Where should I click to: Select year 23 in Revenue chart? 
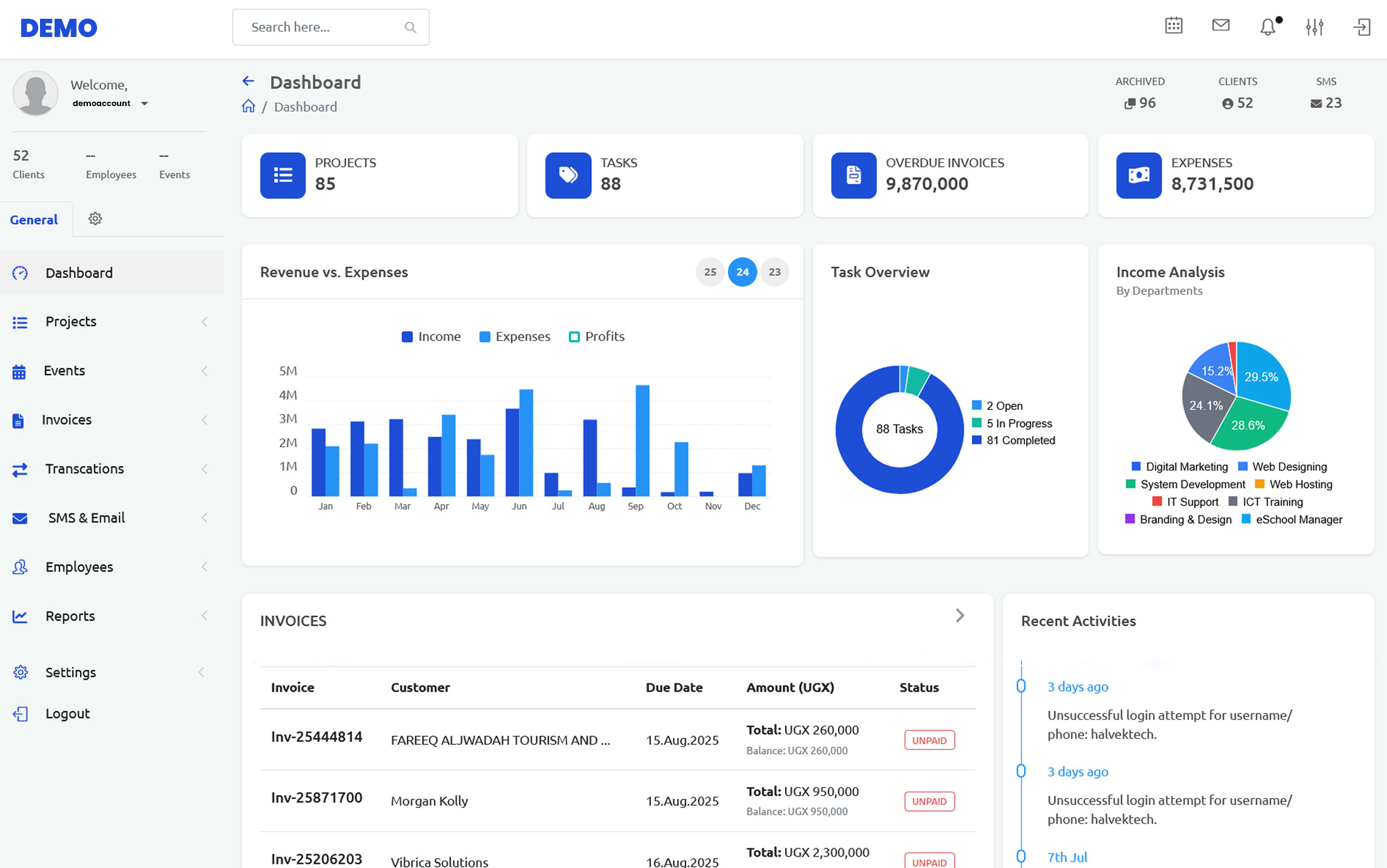point(774,272)
